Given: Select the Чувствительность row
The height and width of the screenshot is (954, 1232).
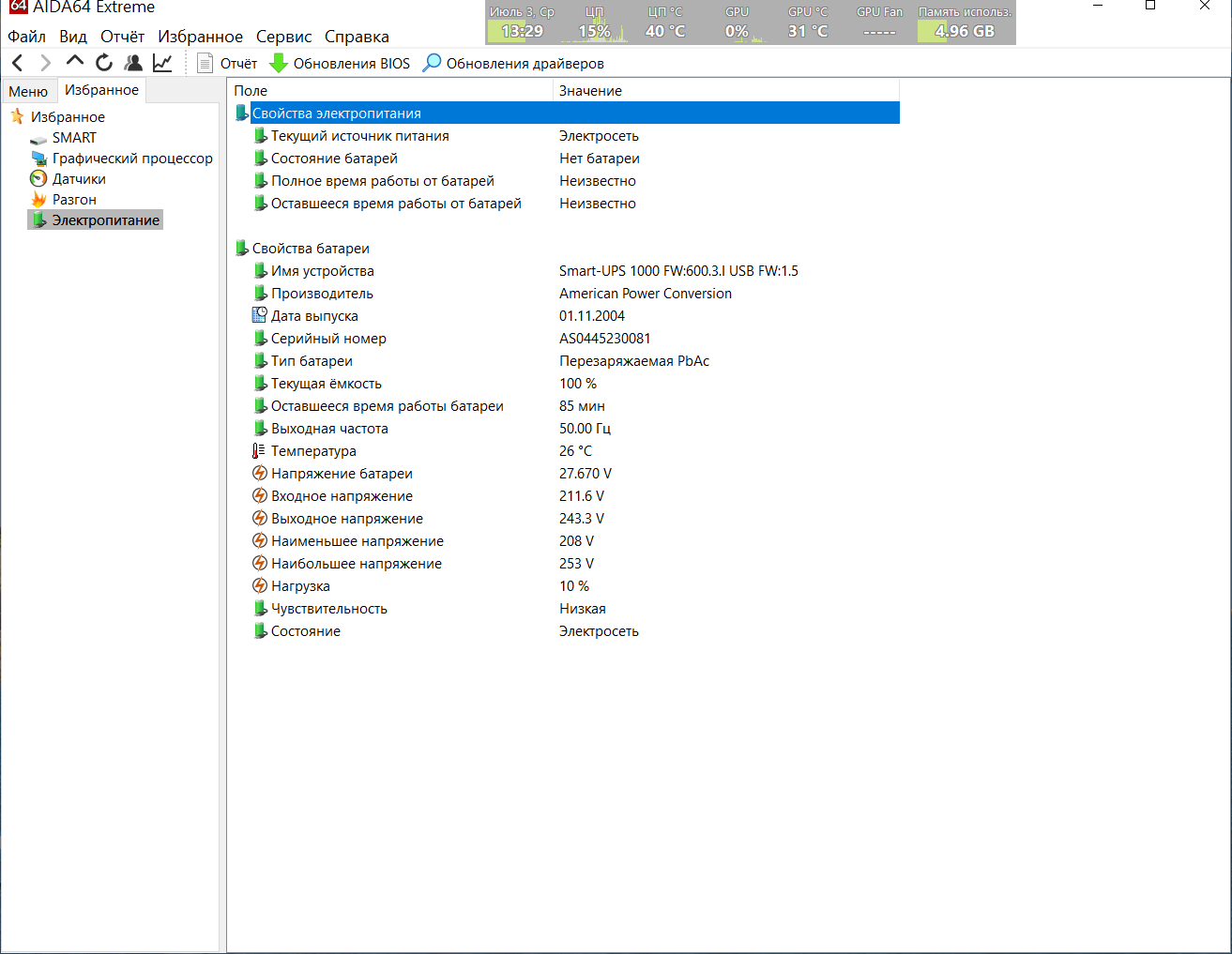Looking at the screenshot, I should click(x=566, y=609).
